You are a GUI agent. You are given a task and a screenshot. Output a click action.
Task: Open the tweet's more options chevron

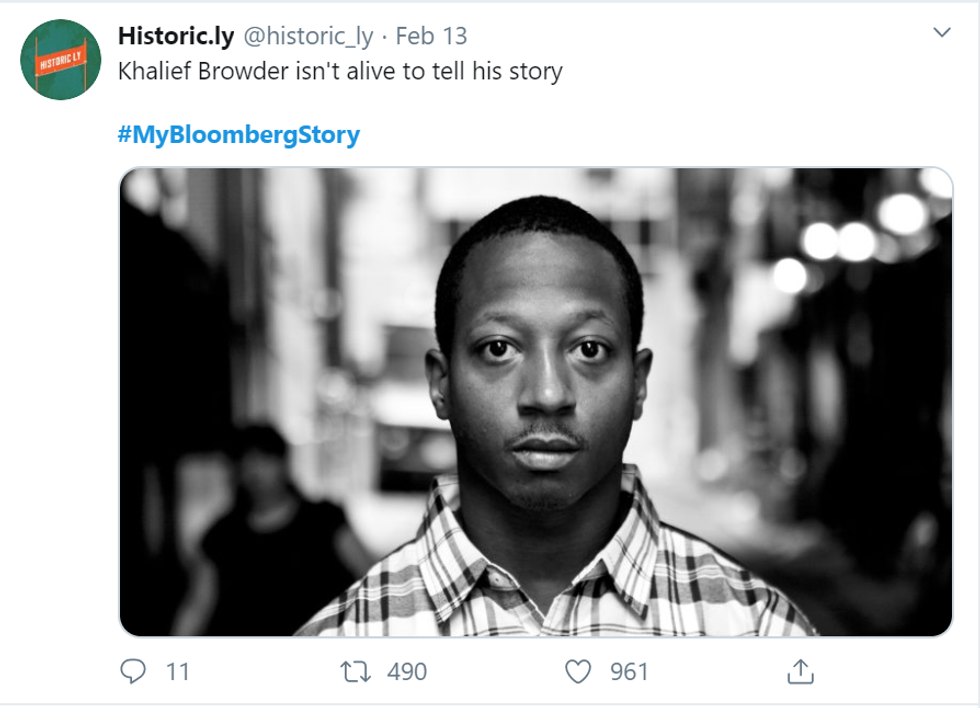[x=941, y=33]
